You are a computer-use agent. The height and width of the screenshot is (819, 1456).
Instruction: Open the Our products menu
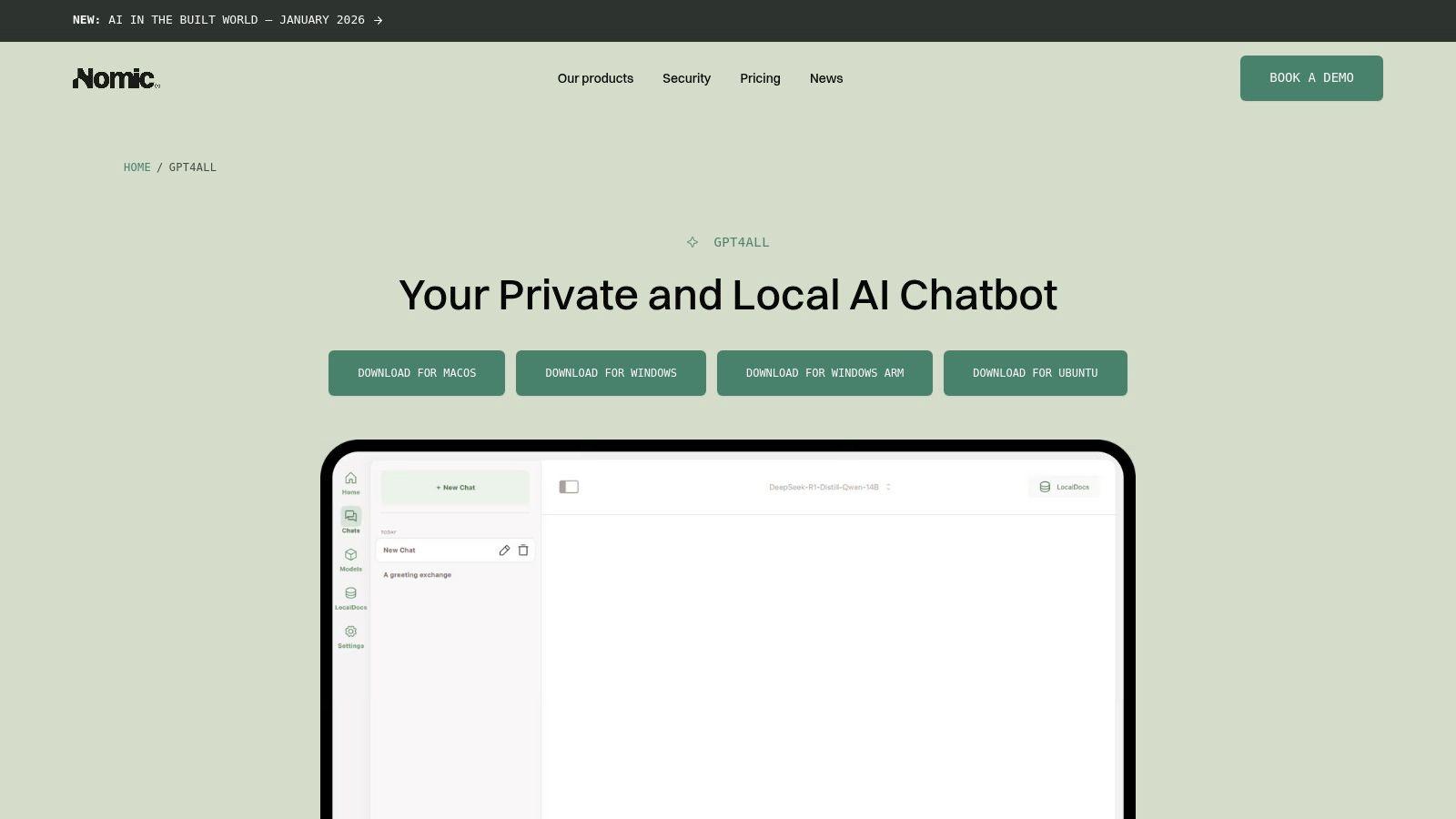point(595,78)
